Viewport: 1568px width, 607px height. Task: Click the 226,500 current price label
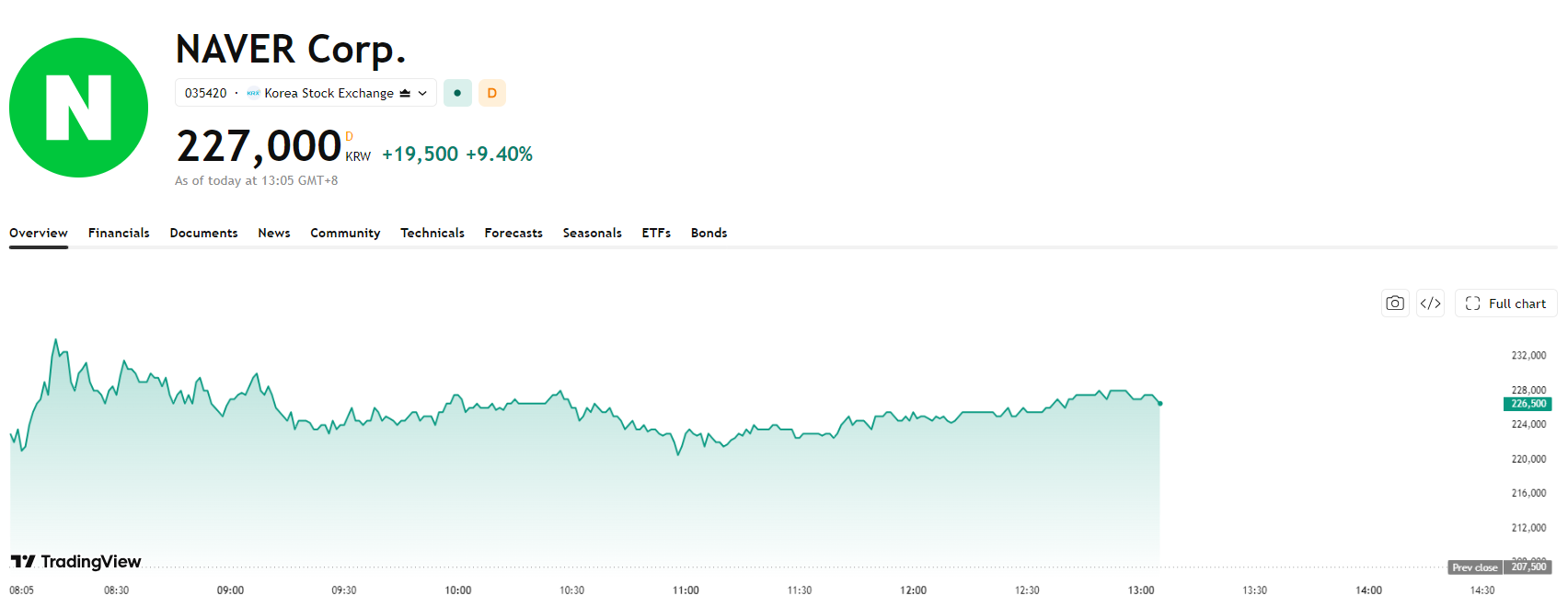coord(1528,404)
